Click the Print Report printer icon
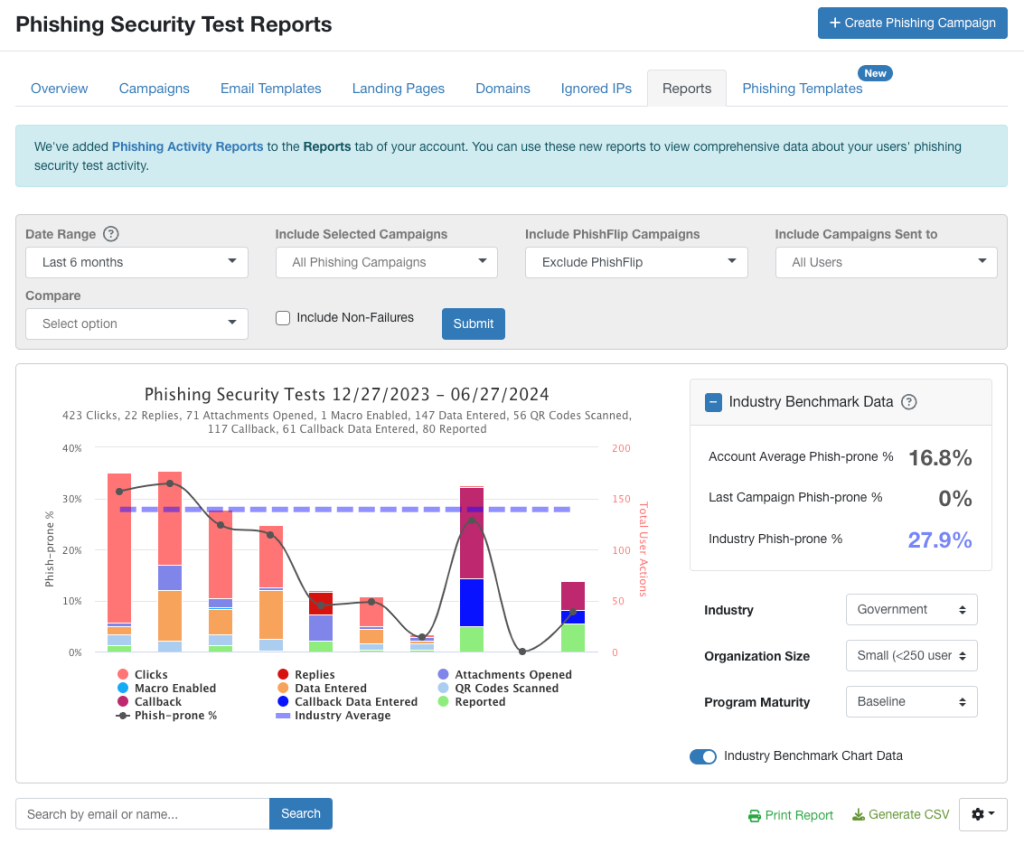1024x844 pixels. pos(754,816)
